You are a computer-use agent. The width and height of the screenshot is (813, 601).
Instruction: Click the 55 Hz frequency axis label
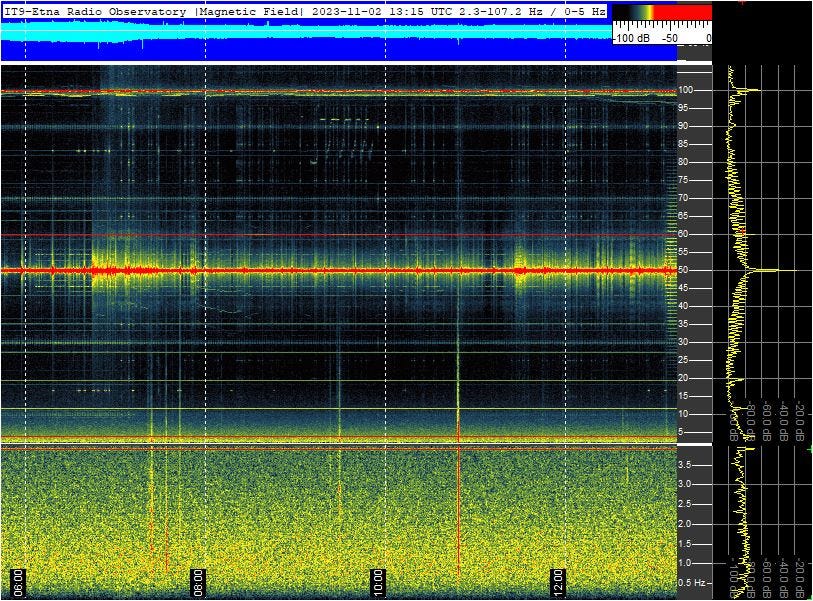tap(683, 252)
